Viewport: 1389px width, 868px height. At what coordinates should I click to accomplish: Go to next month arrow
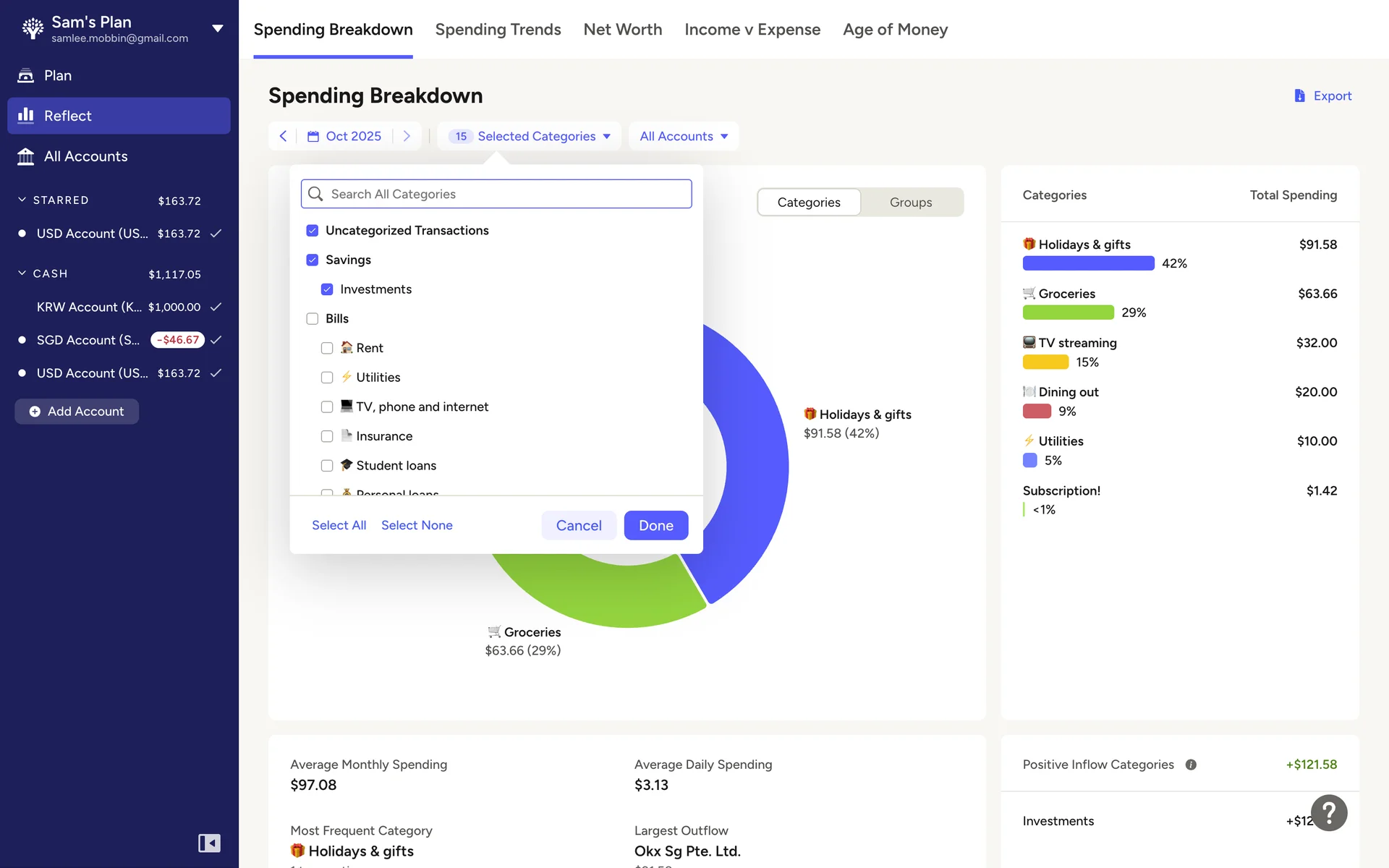click(407, 136)
